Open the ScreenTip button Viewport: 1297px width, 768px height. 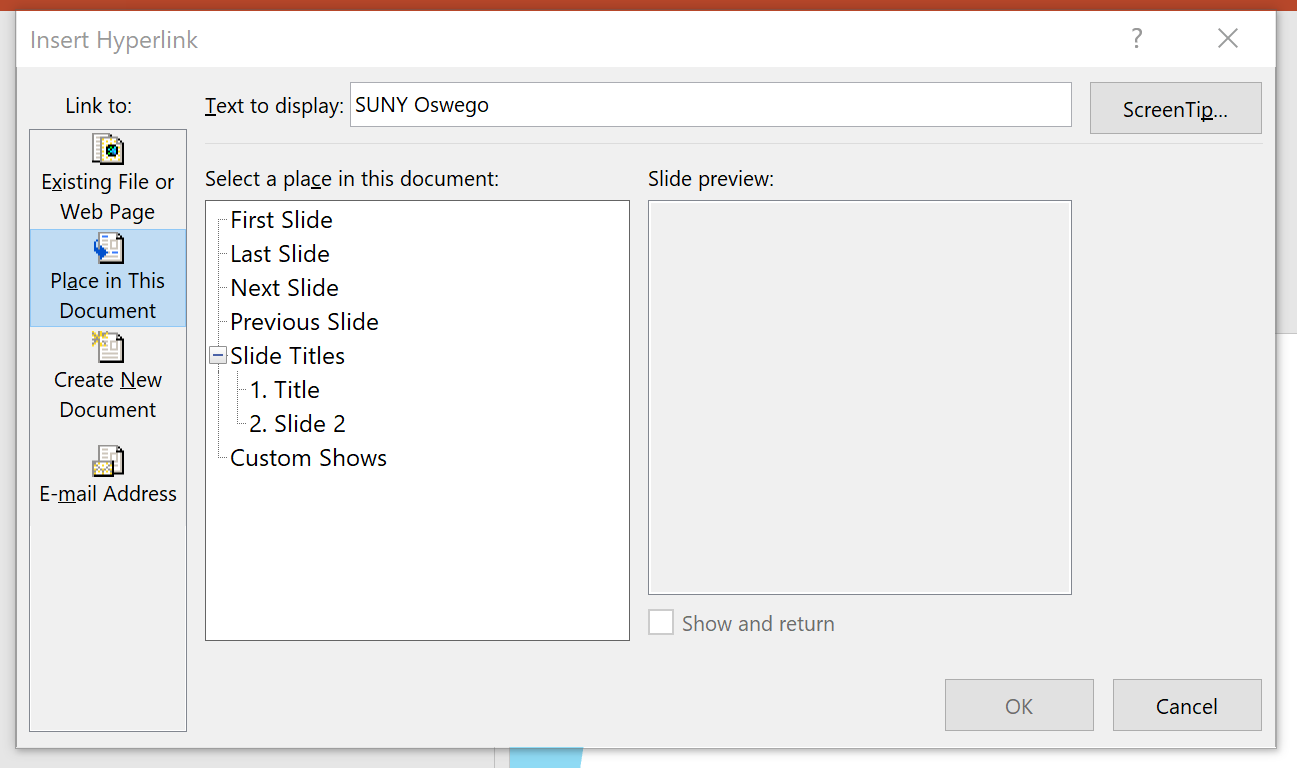pyautogui.click(x=1175, y=108)
